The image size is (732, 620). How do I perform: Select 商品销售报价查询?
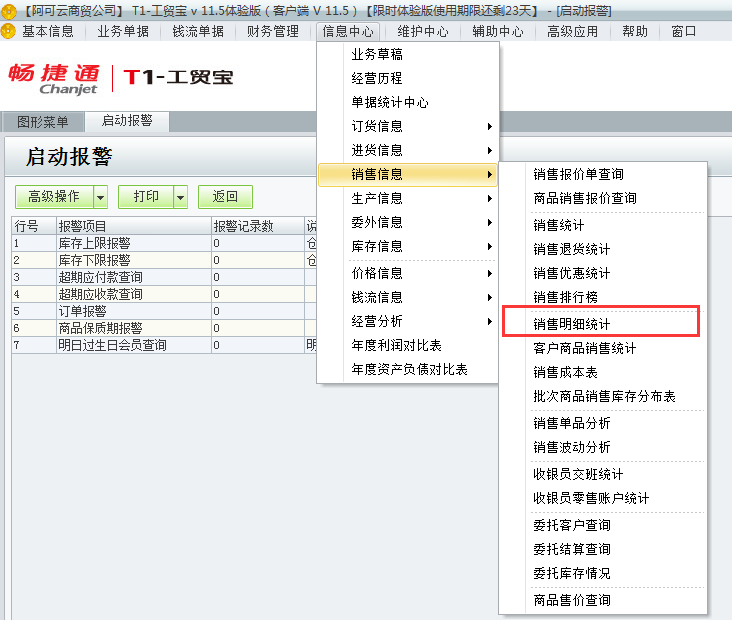(x=603, y=198)
